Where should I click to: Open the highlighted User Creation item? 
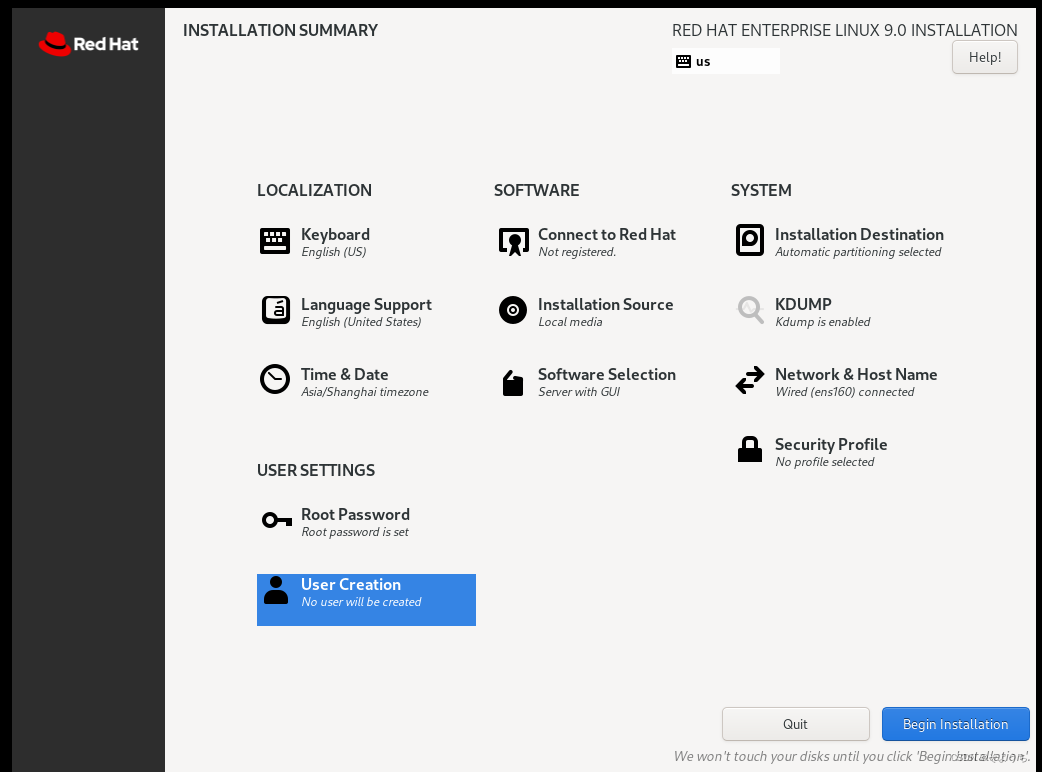366,599
